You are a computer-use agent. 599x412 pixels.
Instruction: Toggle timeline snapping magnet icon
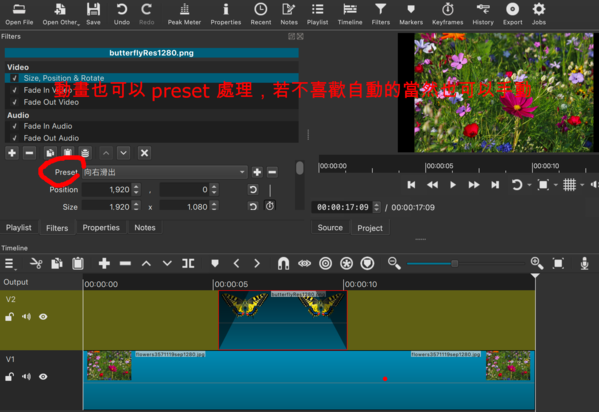coord(283,263)
